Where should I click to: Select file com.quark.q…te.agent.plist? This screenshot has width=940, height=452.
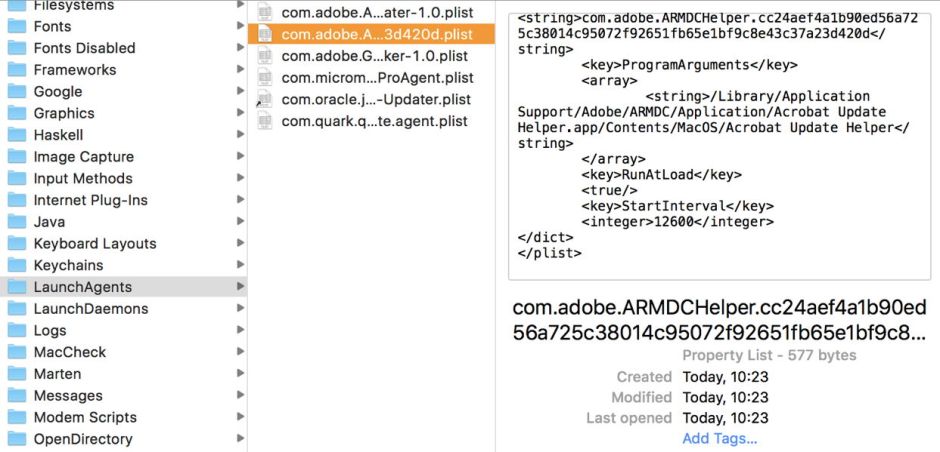(375, 121)
